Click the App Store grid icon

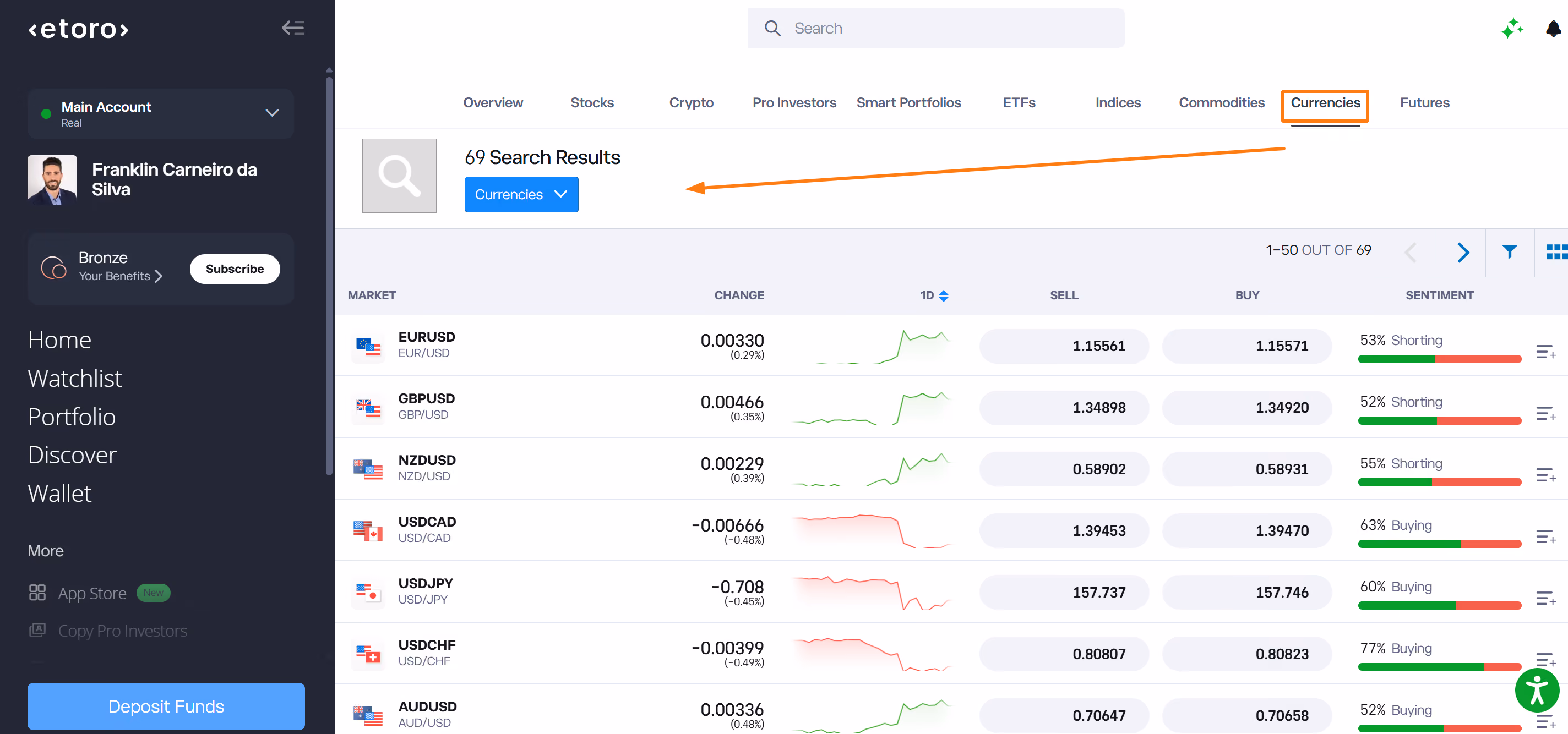pos(37,592)
